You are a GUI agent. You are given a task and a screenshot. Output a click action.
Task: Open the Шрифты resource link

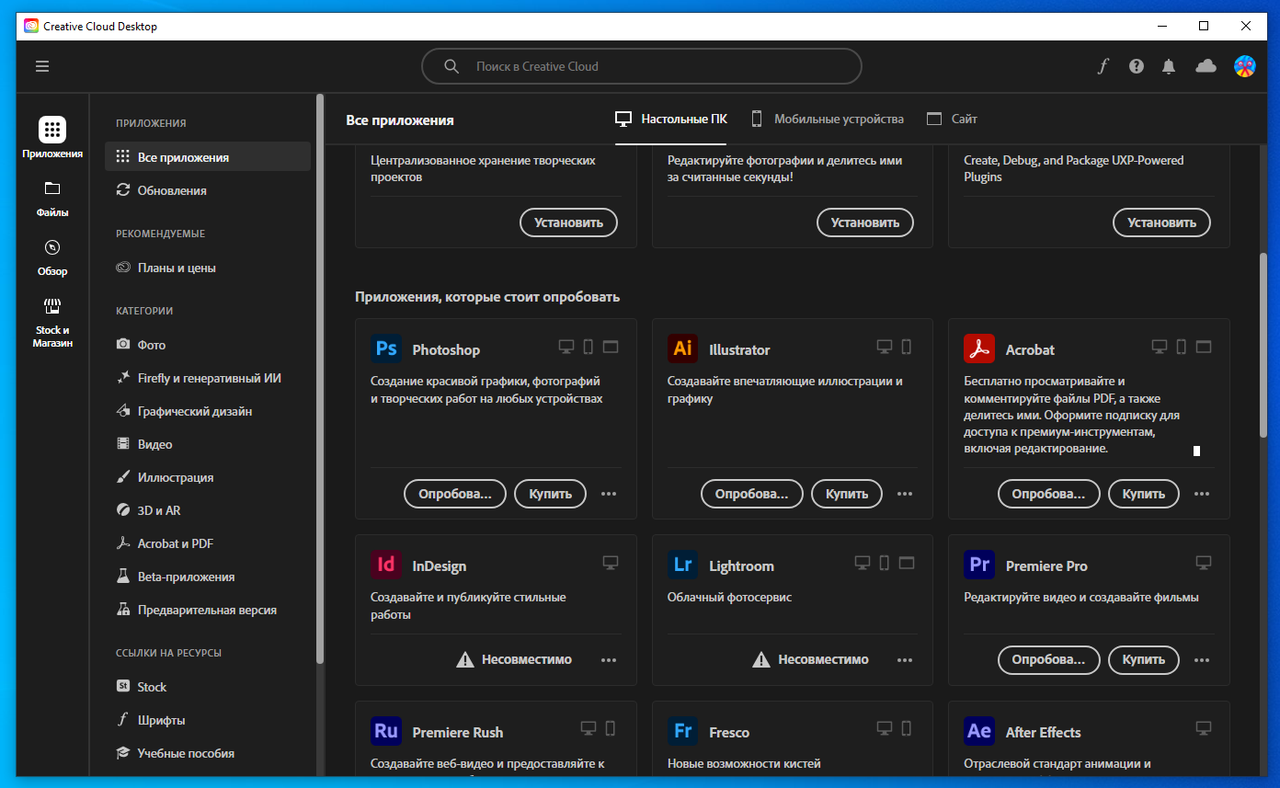[208, 720]
